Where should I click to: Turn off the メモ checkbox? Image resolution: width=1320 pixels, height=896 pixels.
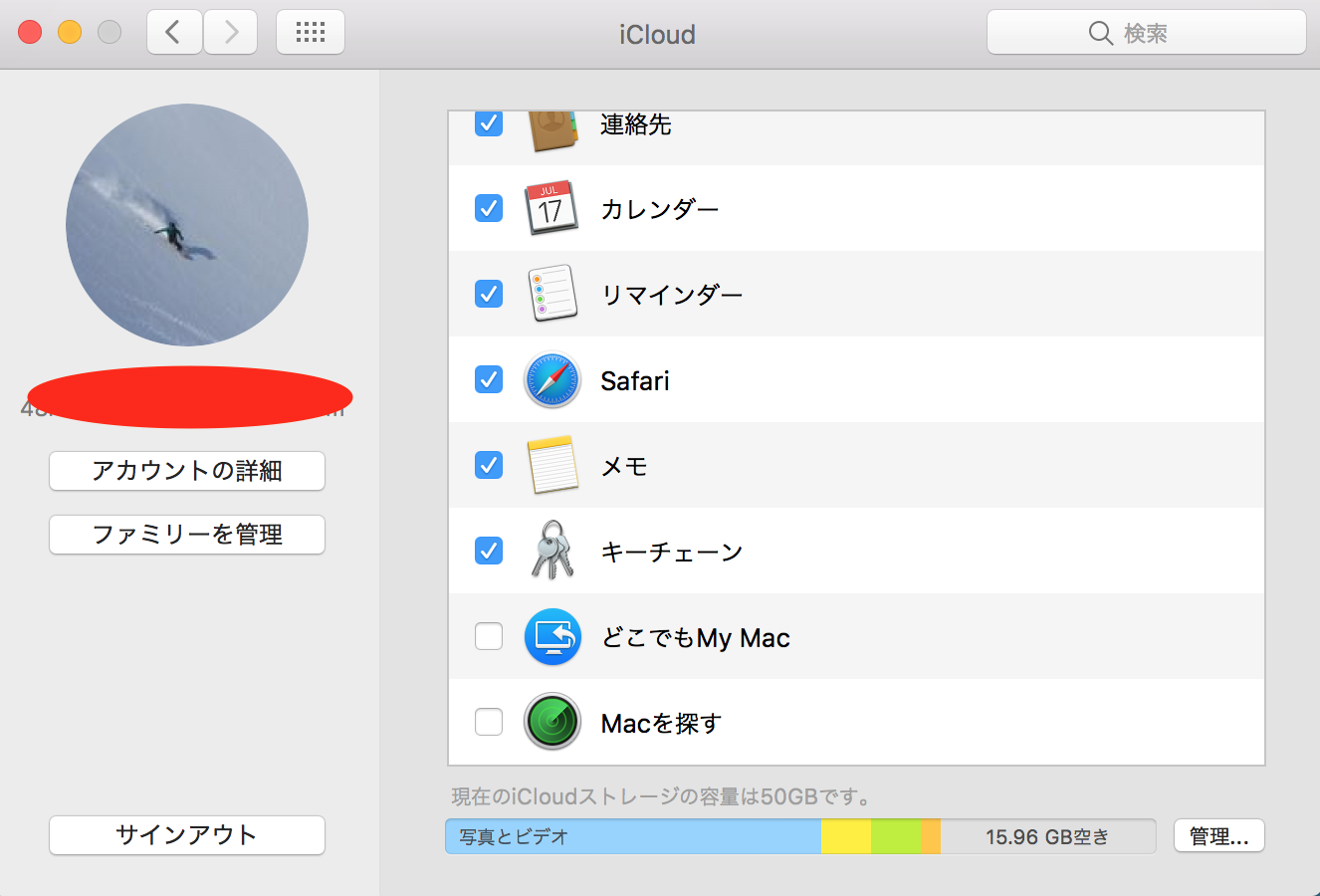coord(489,465)
